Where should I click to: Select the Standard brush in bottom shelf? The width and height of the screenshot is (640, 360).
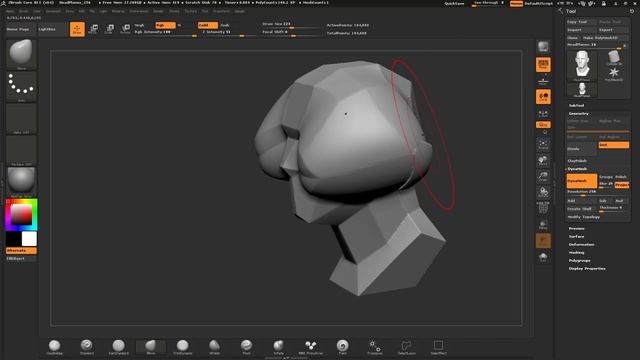(x=87, y=347)
